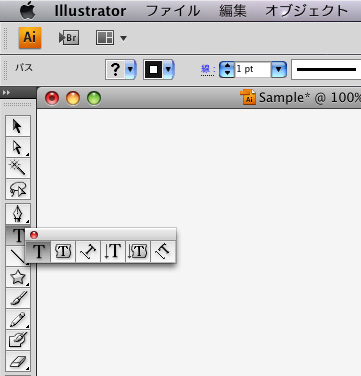Screen dimensions: 361x376
Task: Open the オブジェクト menu
Action: 307,11
